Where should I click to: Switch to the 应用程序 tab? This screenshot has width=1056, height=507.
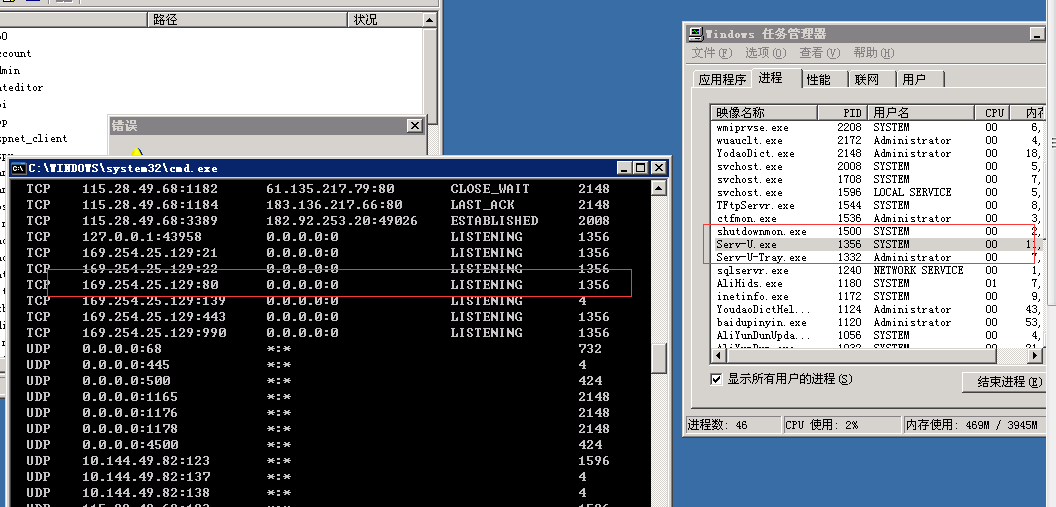tap(722, 80)
